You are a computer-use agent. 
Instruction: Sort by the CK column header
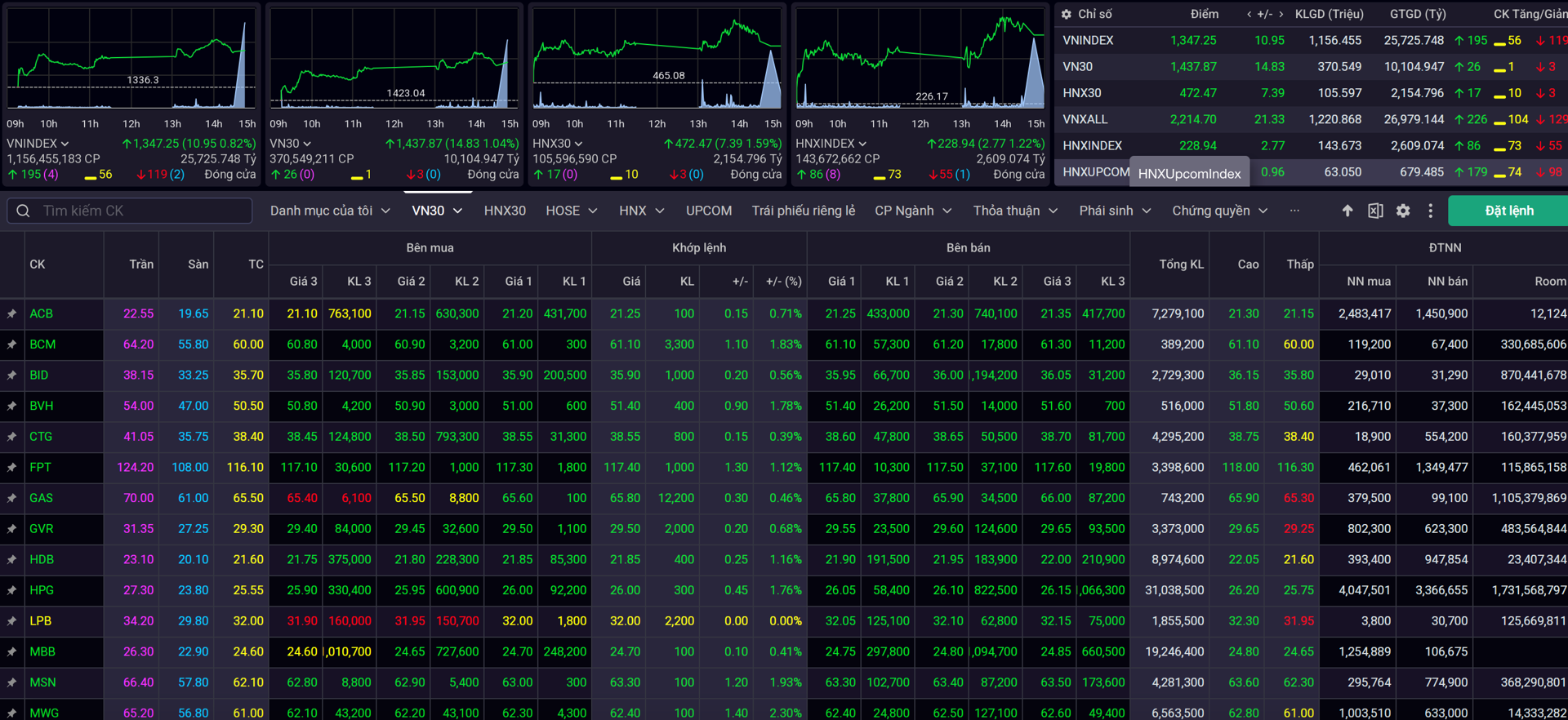coord(38,264)
